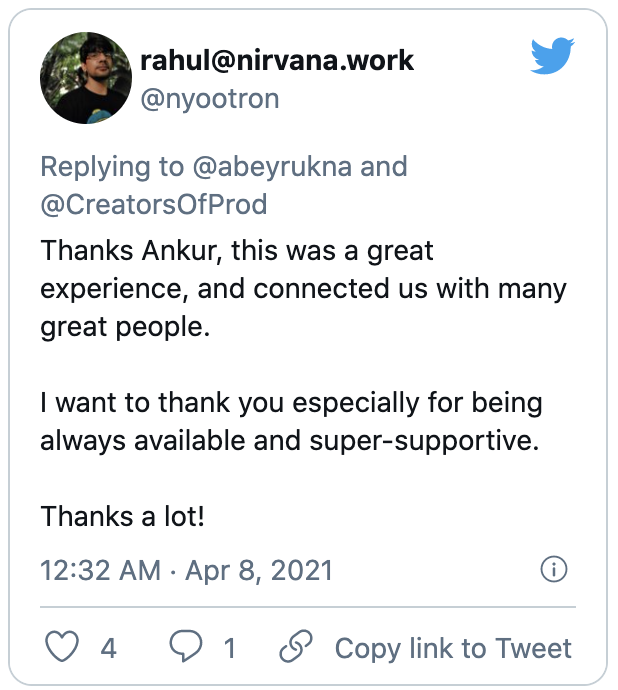Click the "Thanks a lot!" line
Image resolution: width=618 pixels, height=690 pixels.
[122, 516]
